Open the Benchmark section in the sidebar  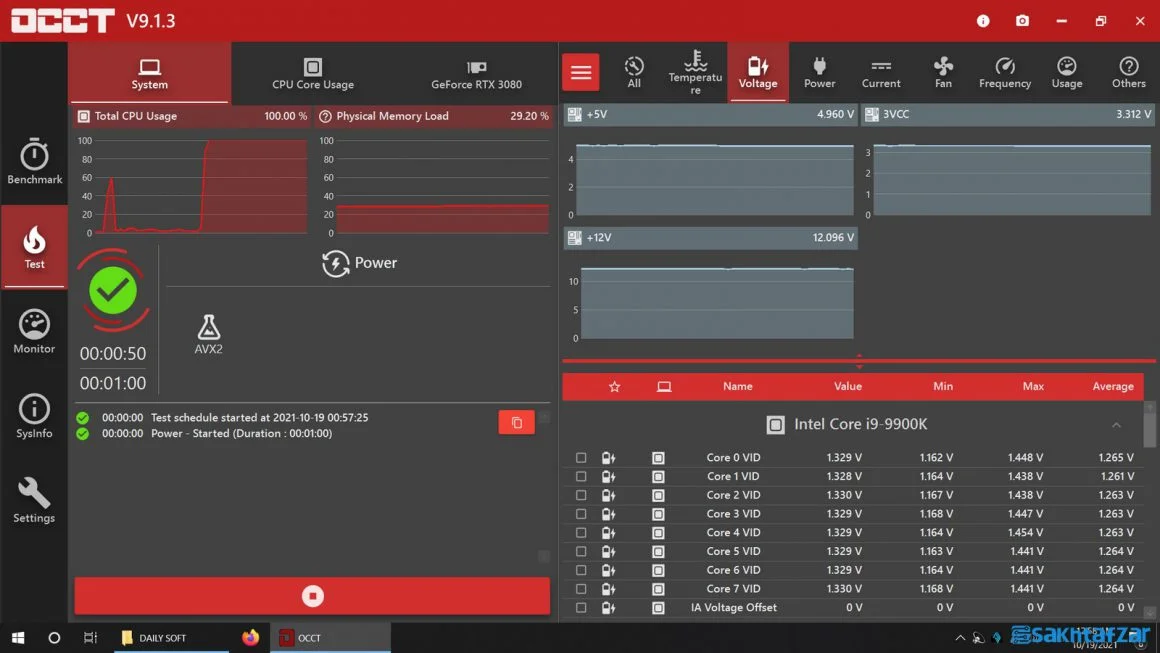click(x=34, y=161)
